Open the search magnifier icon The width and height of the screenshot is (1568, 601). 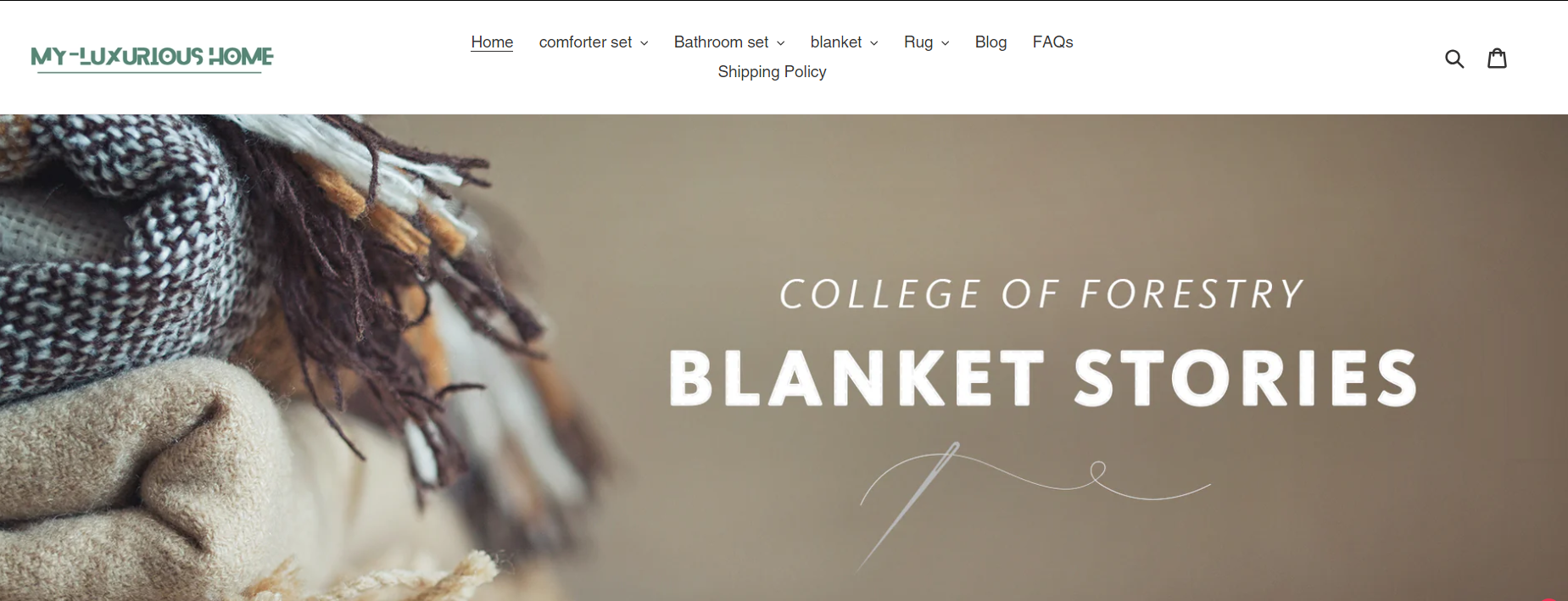[x=1454, y=58]
